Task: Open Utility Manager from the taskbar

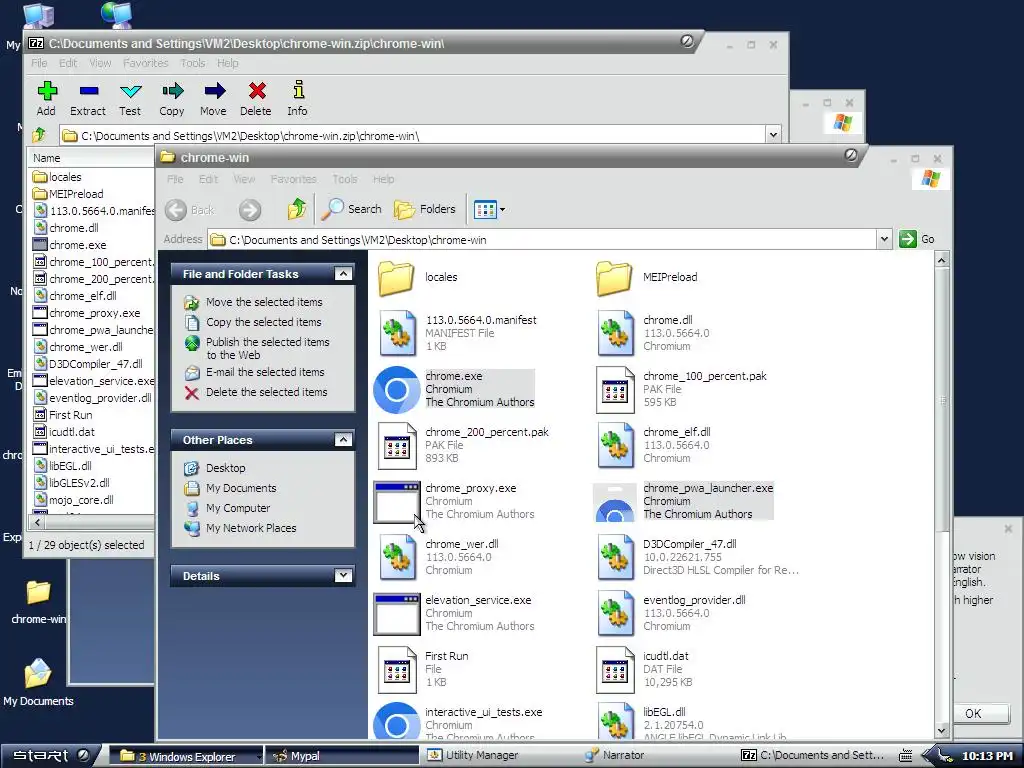Action: pyautogui.click(x=482, y=755)
